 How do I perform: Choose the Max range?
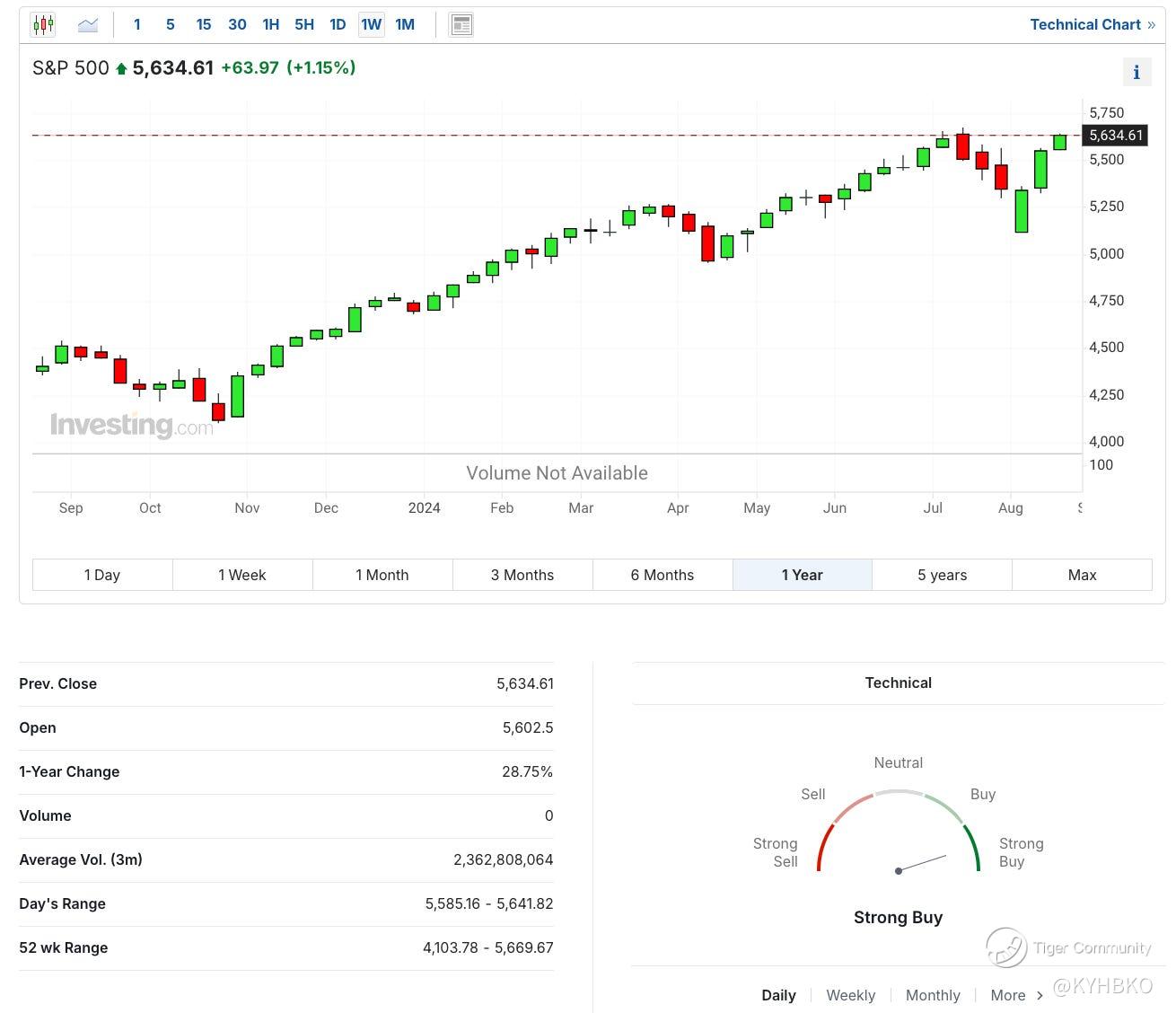tap(1083, 575)
